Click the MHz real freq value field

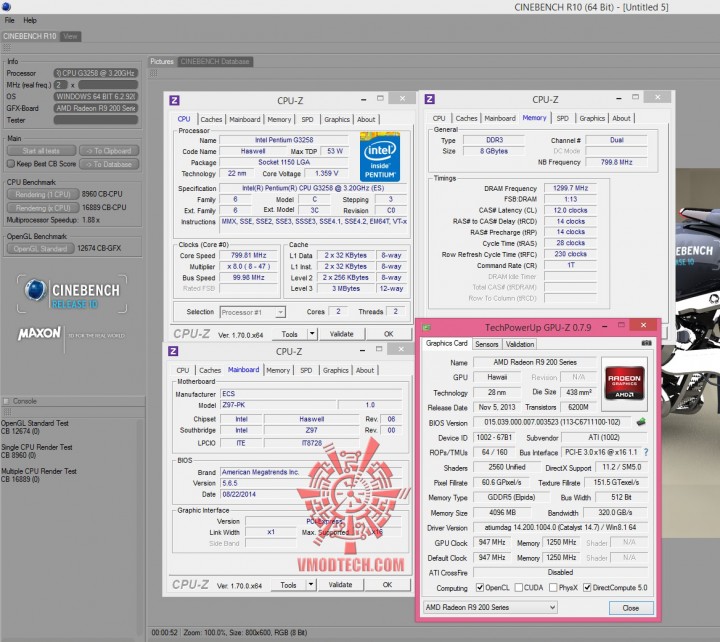coord(108,84)
